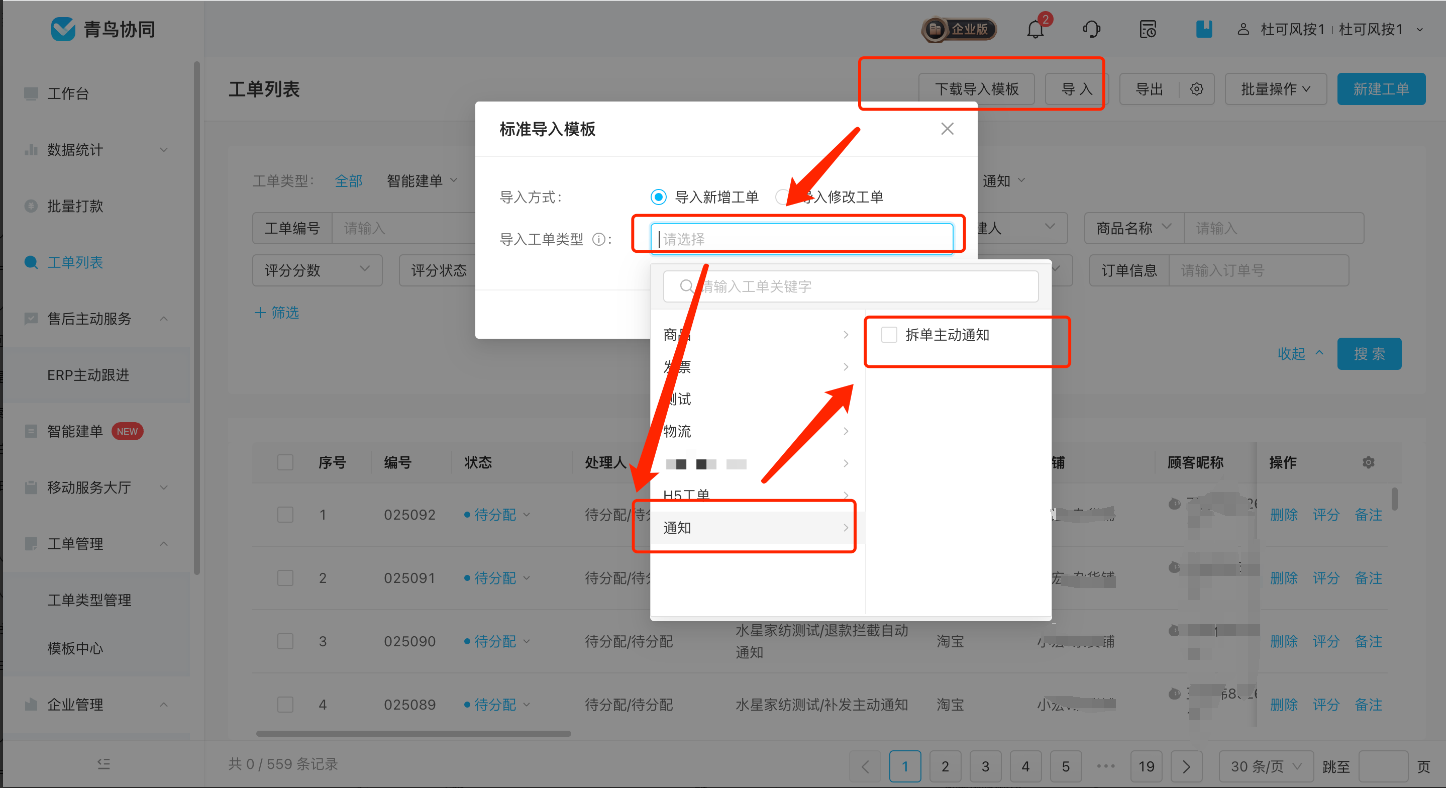Expand the 数据统计 sidebar menu
Screen dimensions: 1446x788
tap(164, 150)
